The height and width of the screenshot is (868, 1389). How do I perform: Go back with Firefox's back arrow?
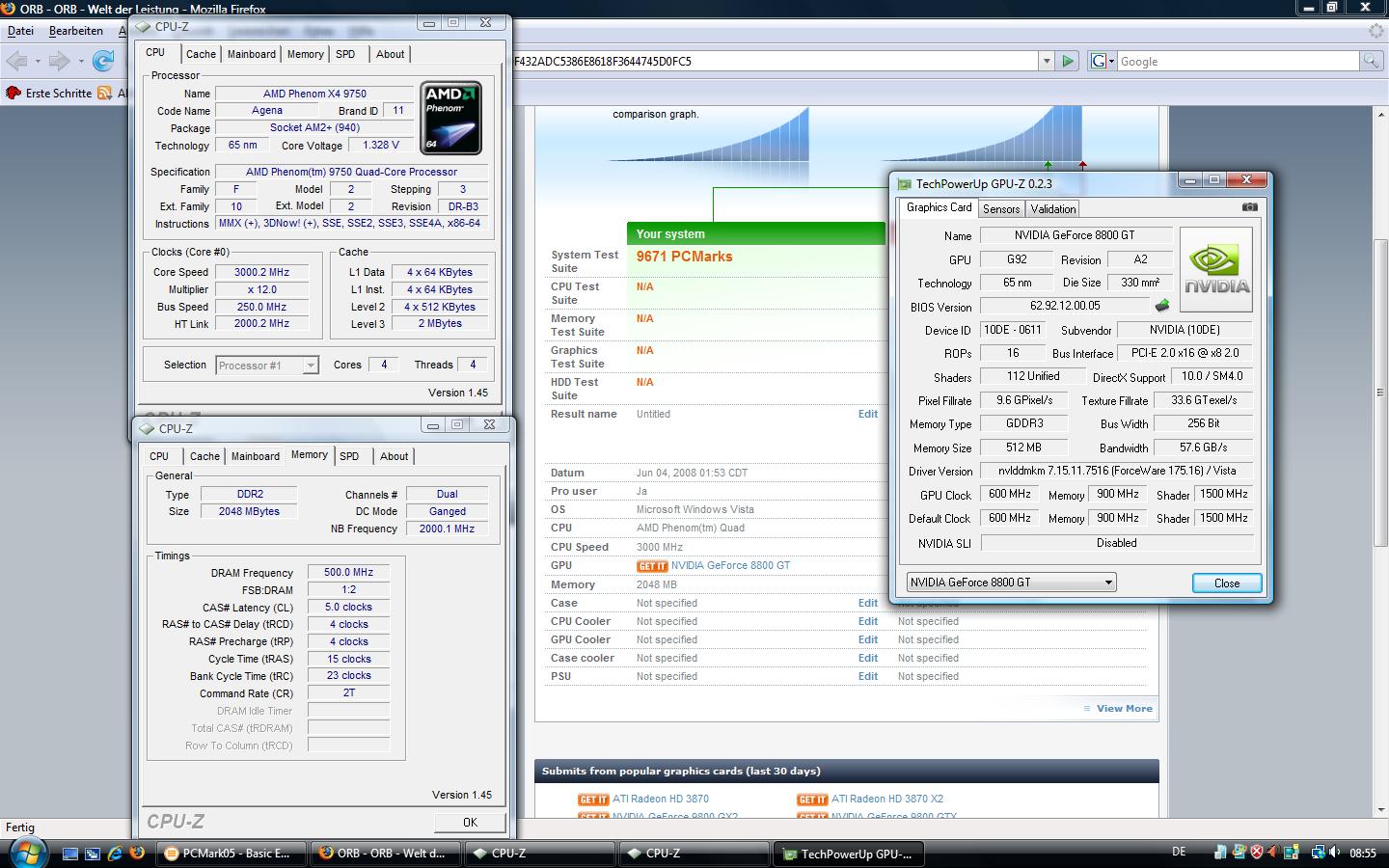[x=16, y=62]
